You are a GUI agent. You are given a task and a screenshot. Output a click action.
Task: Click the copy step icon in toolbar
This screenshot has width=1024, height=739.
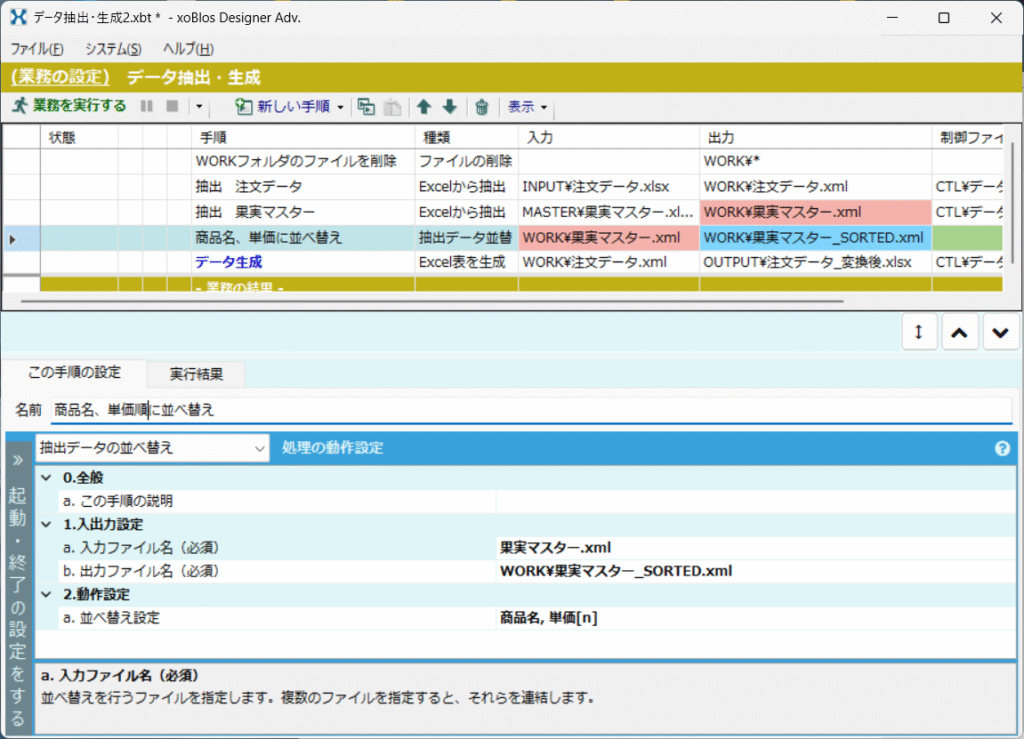point(367,107)
